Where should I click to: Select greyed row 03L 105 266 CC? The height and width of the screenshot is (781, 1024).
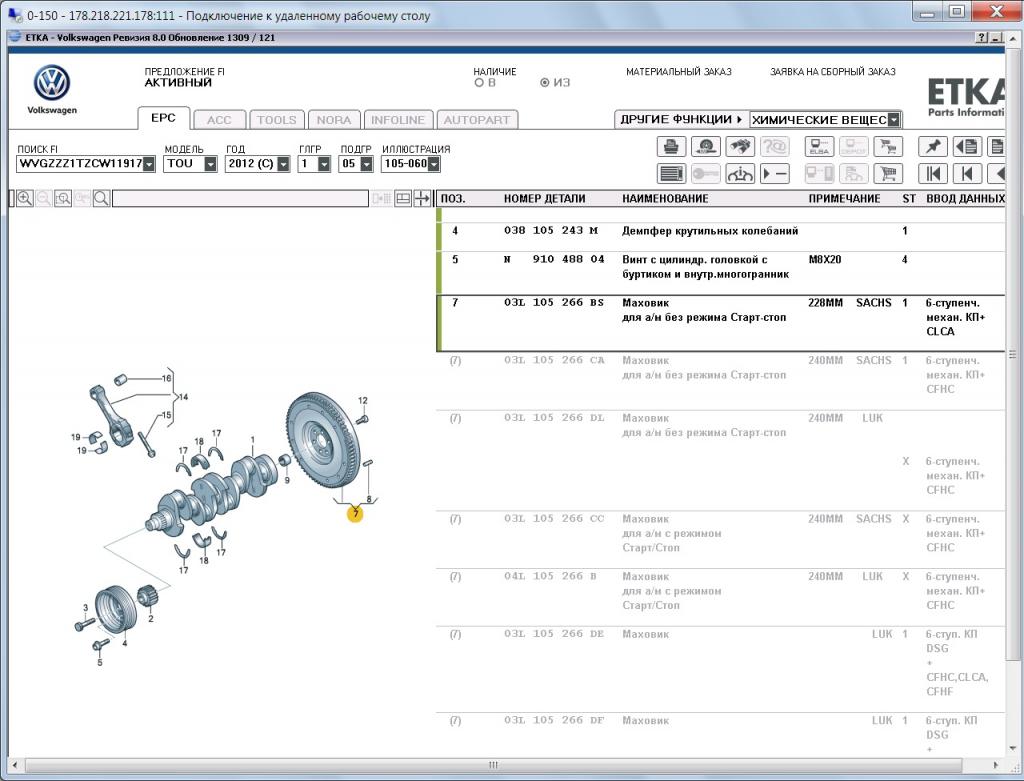pyautogui.click(x=720, y=540)
